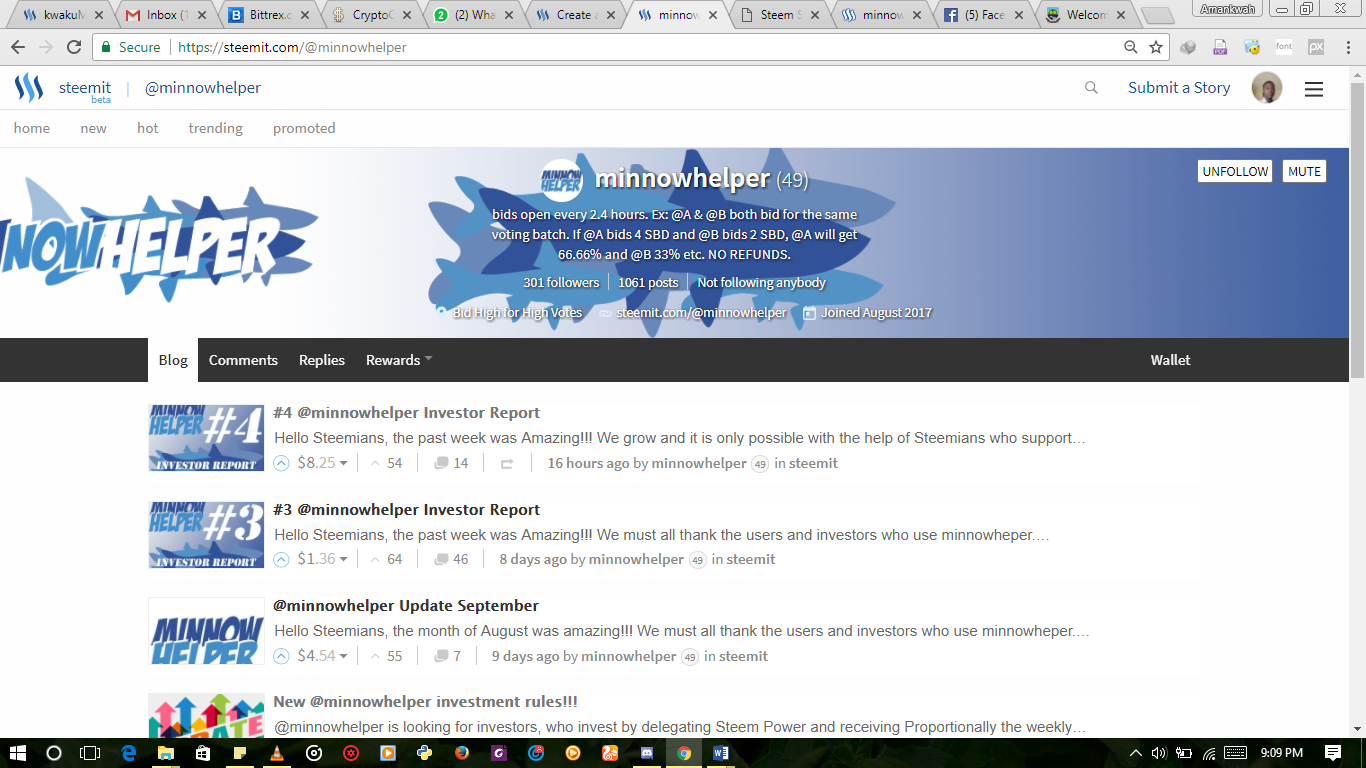The width and height of the screenshot is (1366, 768).
Task: Click the MUTE button
Action: coord(1304,171)
